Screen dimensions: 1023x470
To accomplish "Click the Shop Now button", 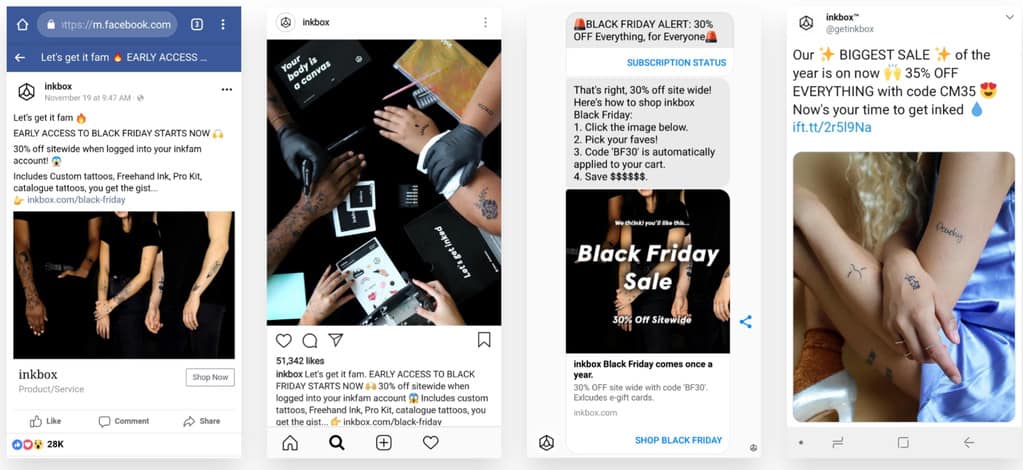I will pos(210,377).
